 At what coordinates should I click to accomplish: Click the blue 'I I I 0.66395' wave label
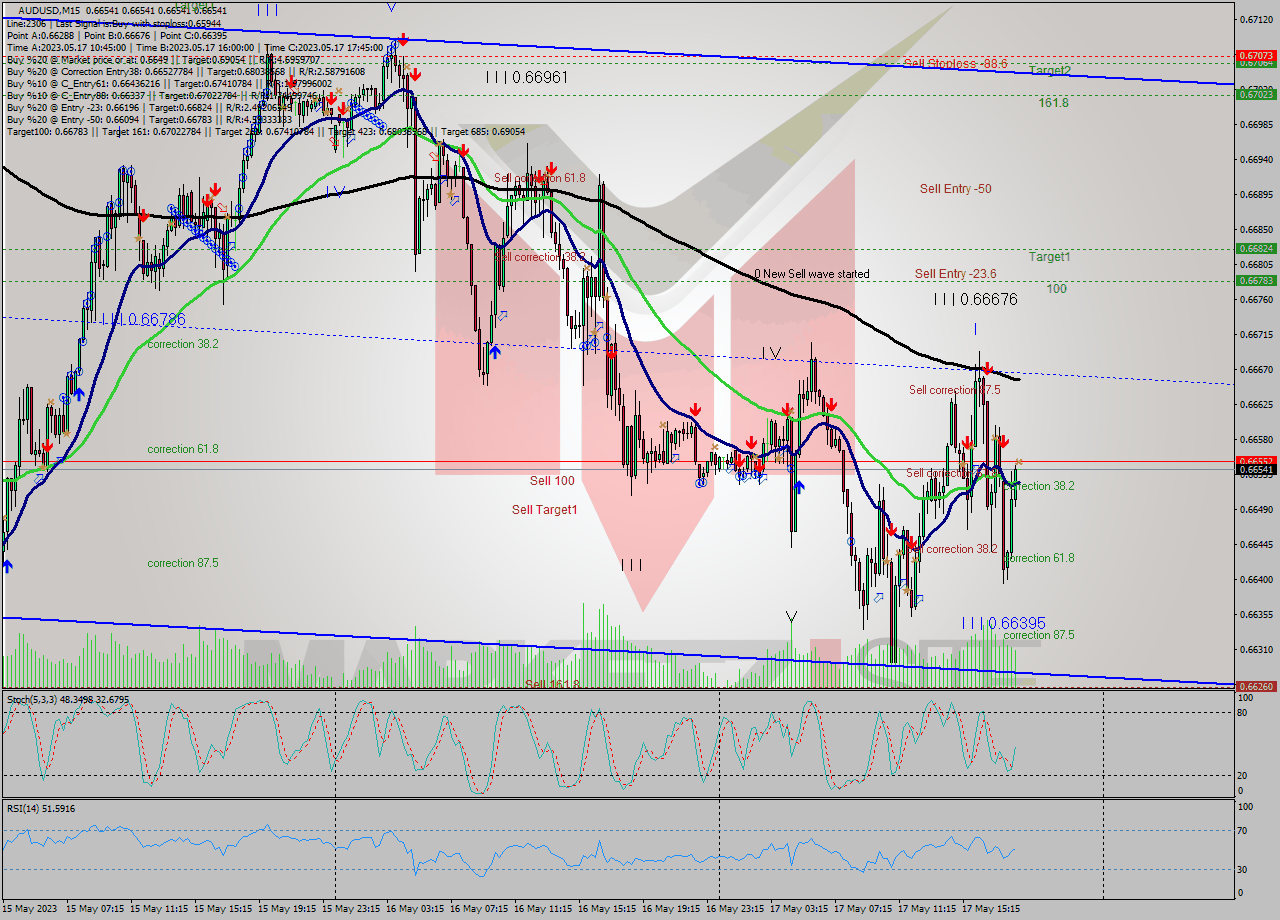(1004, 622)
